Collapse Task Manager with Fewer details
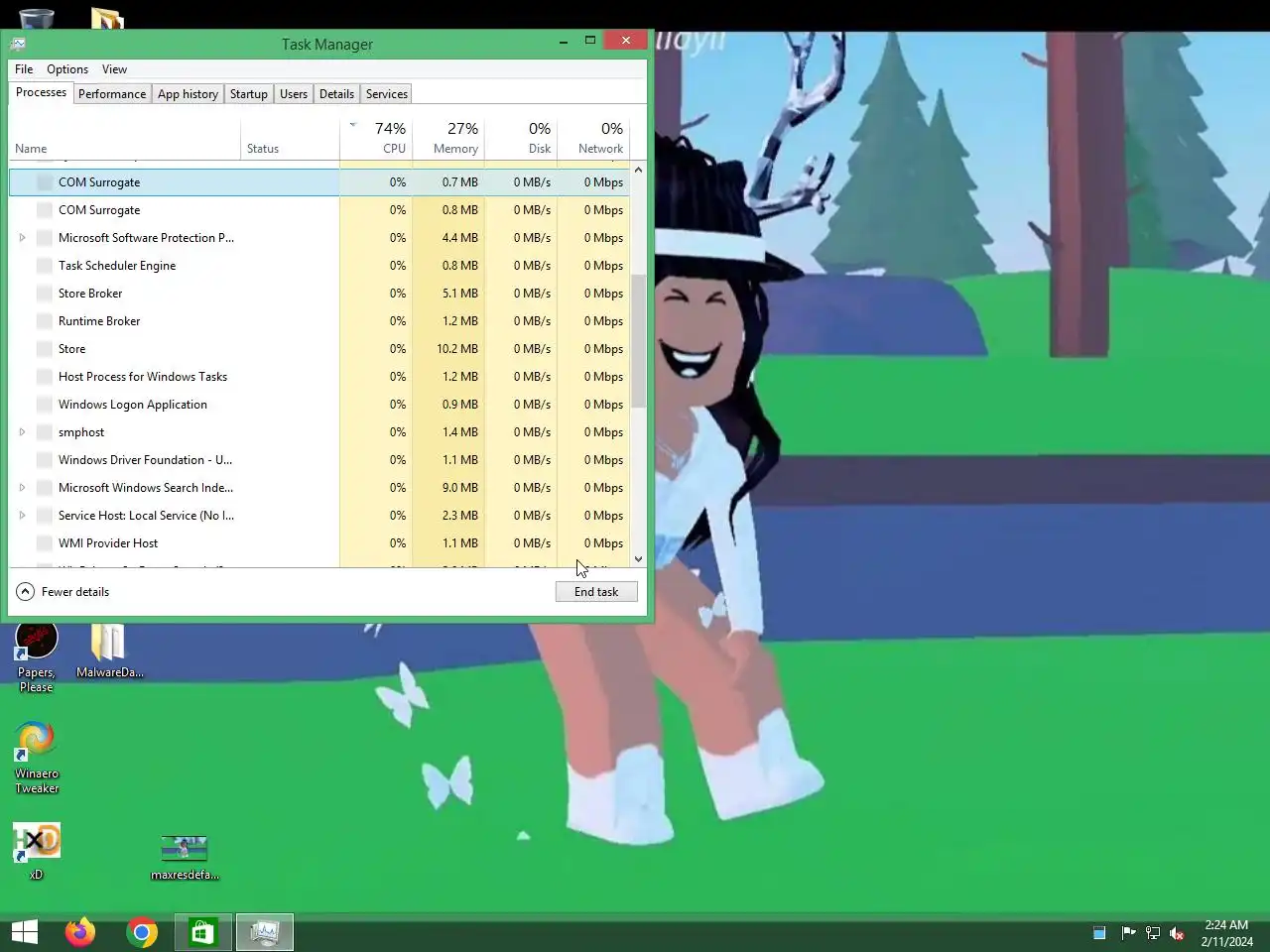The image size is (1270, 952). [x=63, y=592]
